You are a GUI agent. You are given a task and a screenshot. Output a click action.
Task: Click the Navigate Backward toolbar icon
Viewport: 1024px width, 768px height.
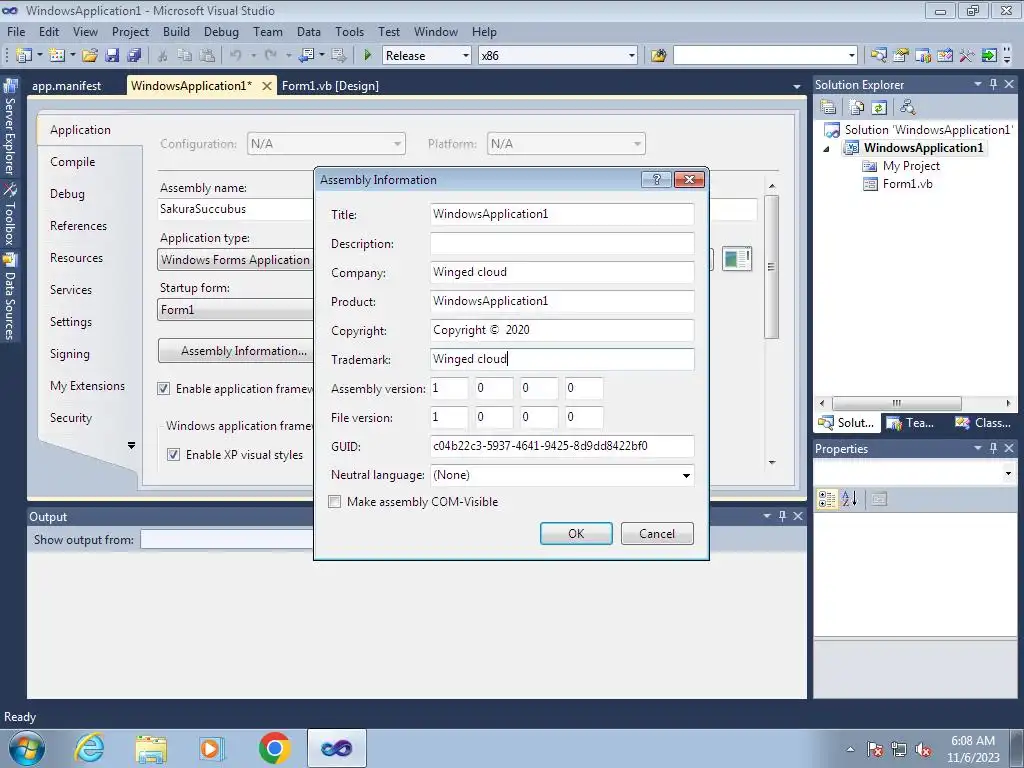tap(306, 56)
